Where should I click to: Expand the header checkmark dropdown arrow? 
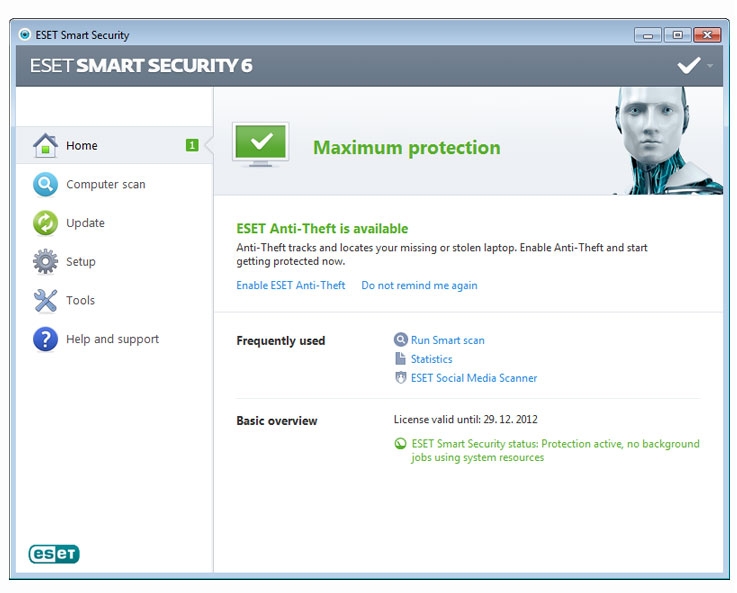coord(710,66)
